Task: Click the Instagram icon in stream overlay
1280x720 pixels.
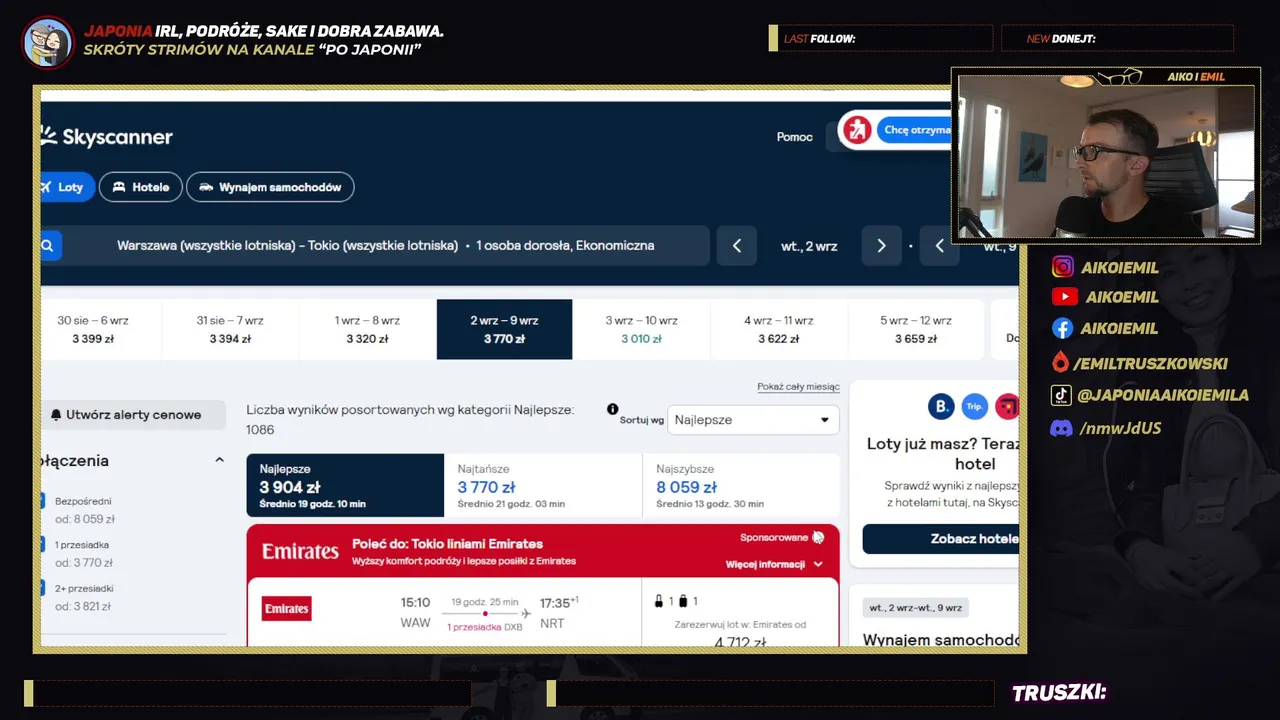Action: click(x=1063, y=267)
